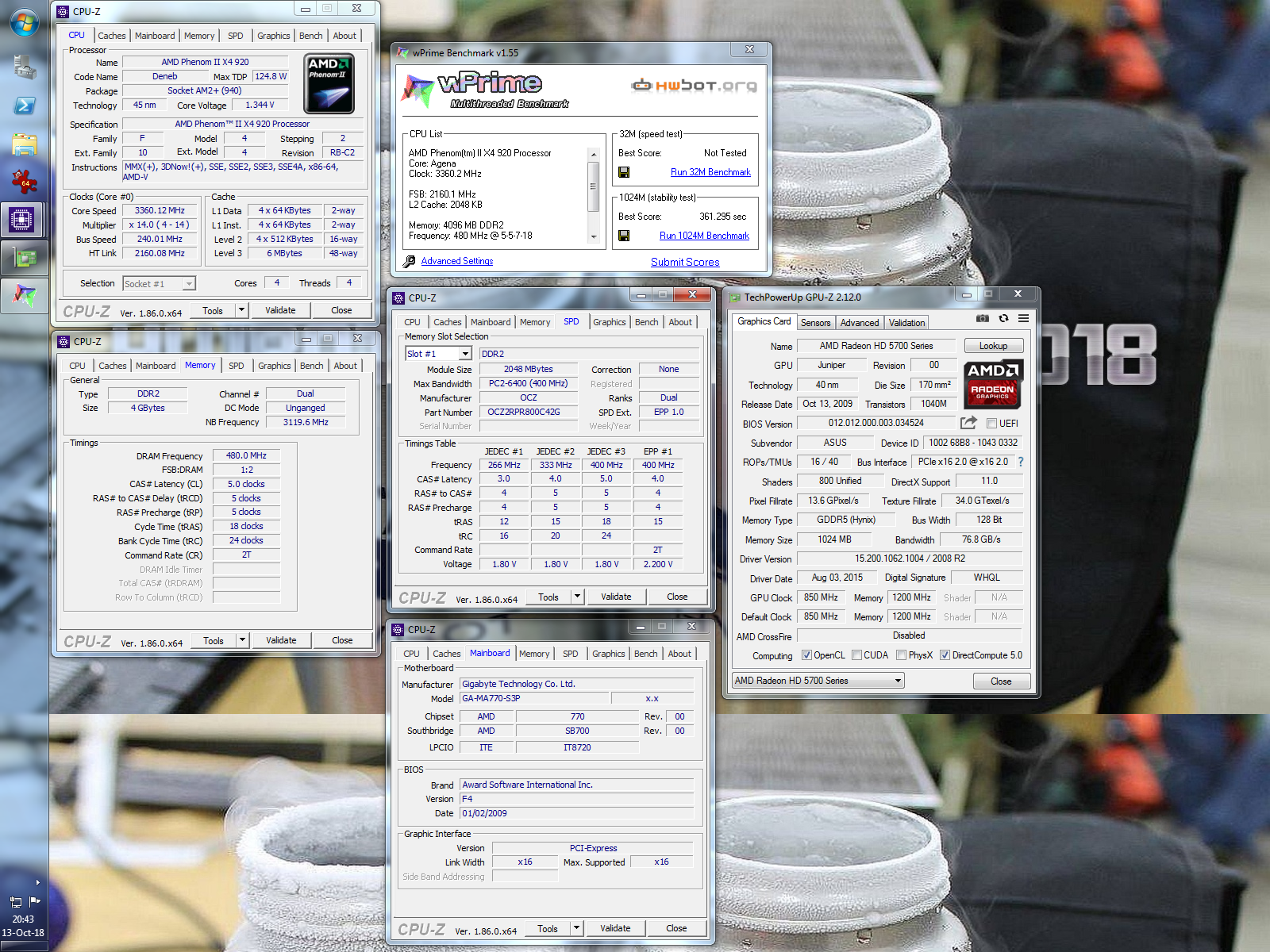Viewport: 1270px width, 952px height.
Task: Click the save icon under 32M speed test
Action: 624,172
